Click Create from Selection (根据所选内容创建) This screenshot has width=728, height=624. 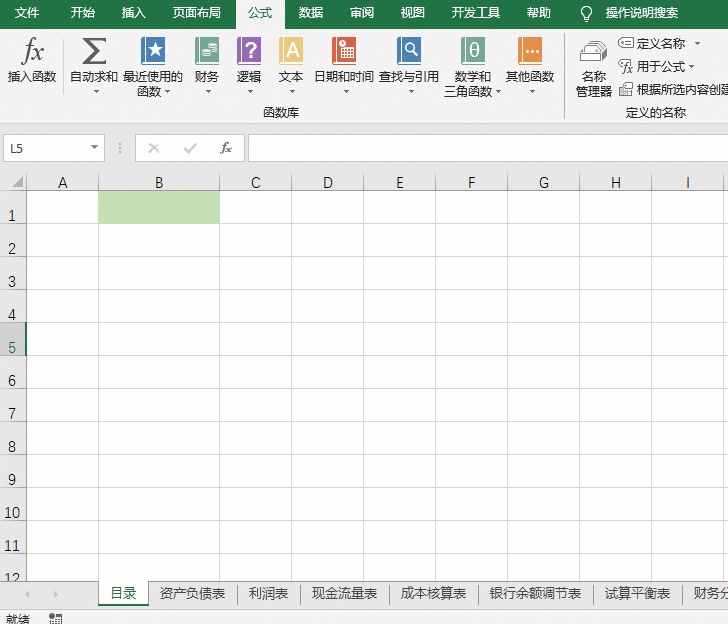[x=673, y=89]
